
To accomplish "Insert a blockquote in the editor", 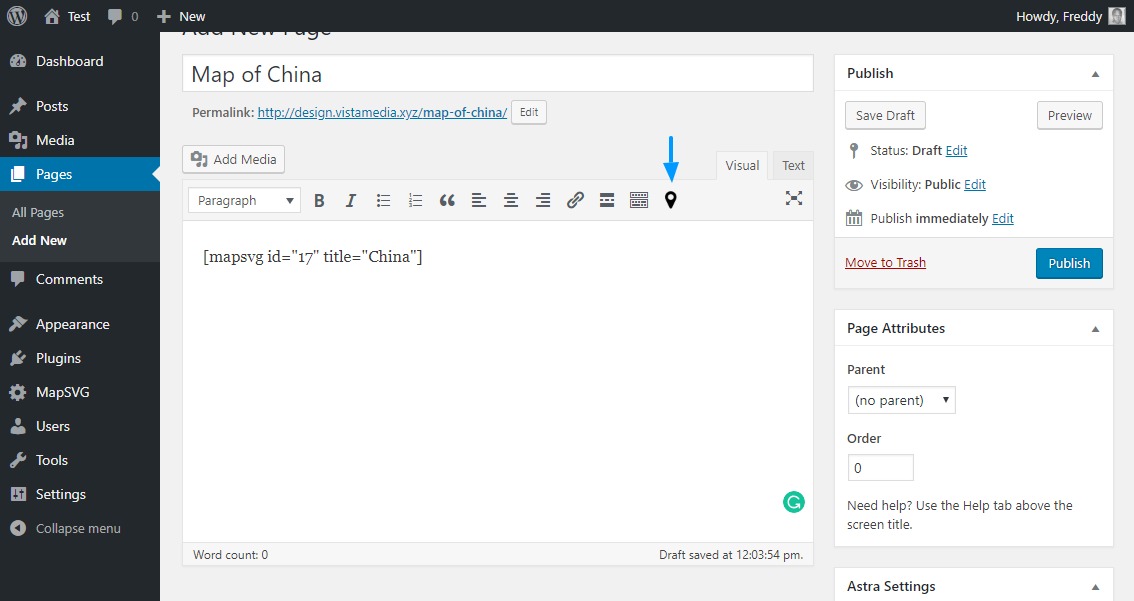I will pos(447,200).
